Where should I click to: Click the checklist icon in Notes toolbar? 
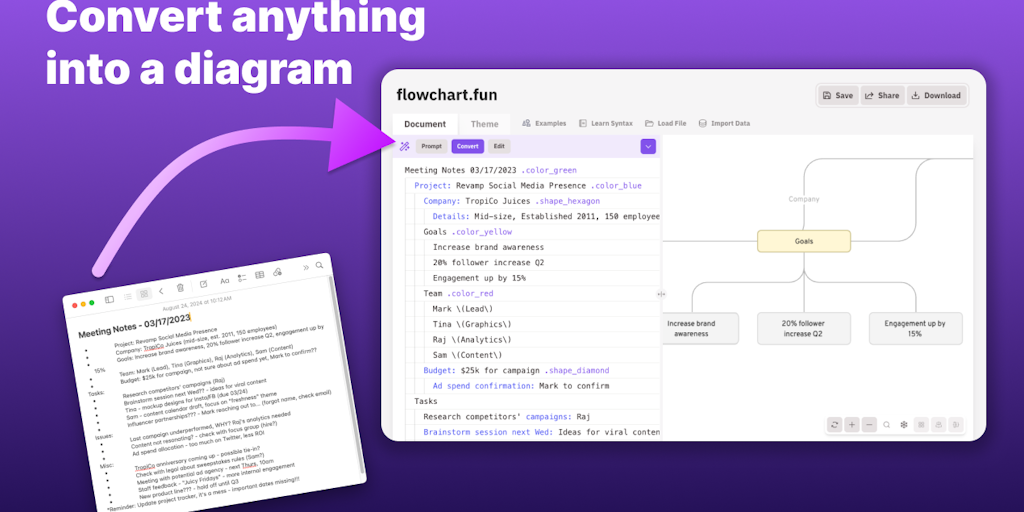point(242,278)
